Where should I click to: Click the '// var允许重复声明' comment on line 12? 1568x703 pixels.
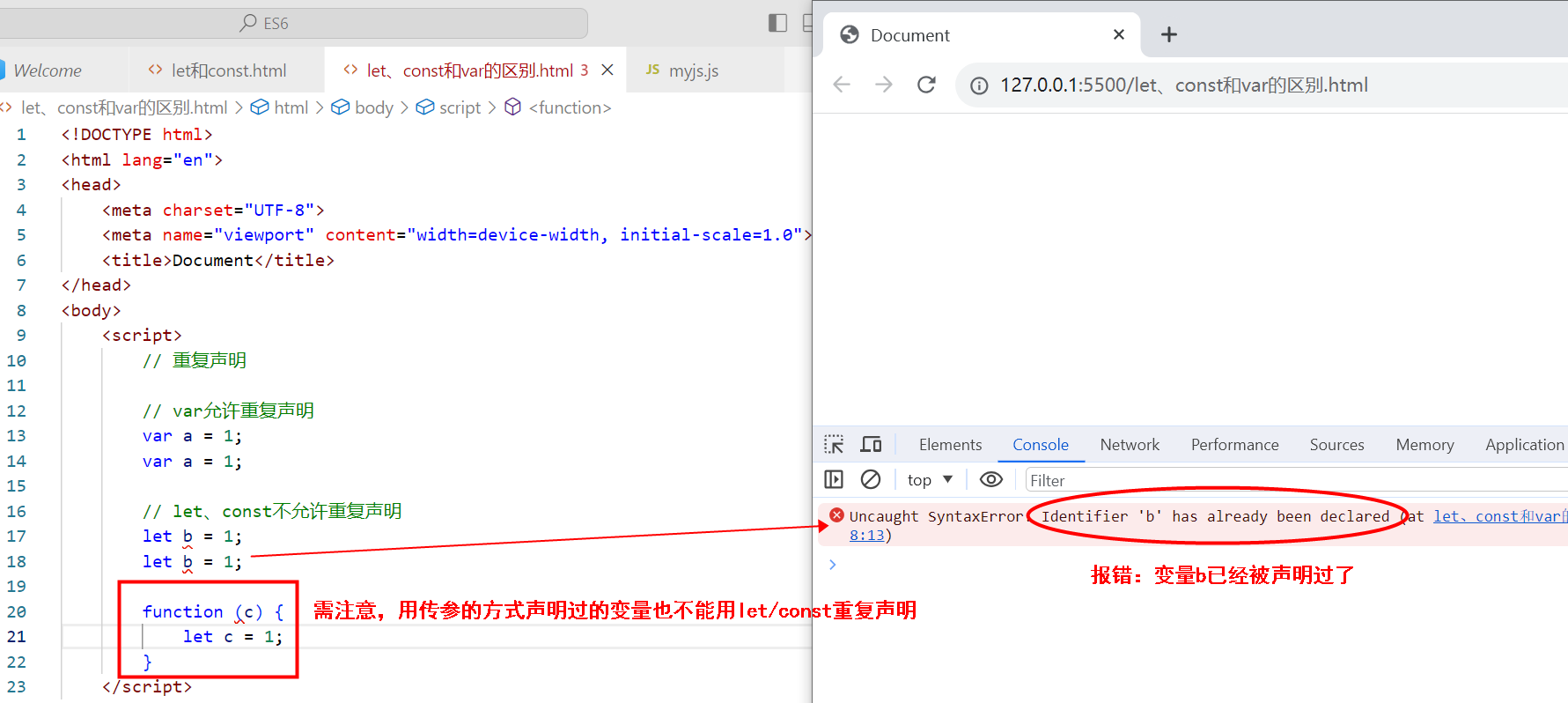pyautogui.click(x=228, y=411)
